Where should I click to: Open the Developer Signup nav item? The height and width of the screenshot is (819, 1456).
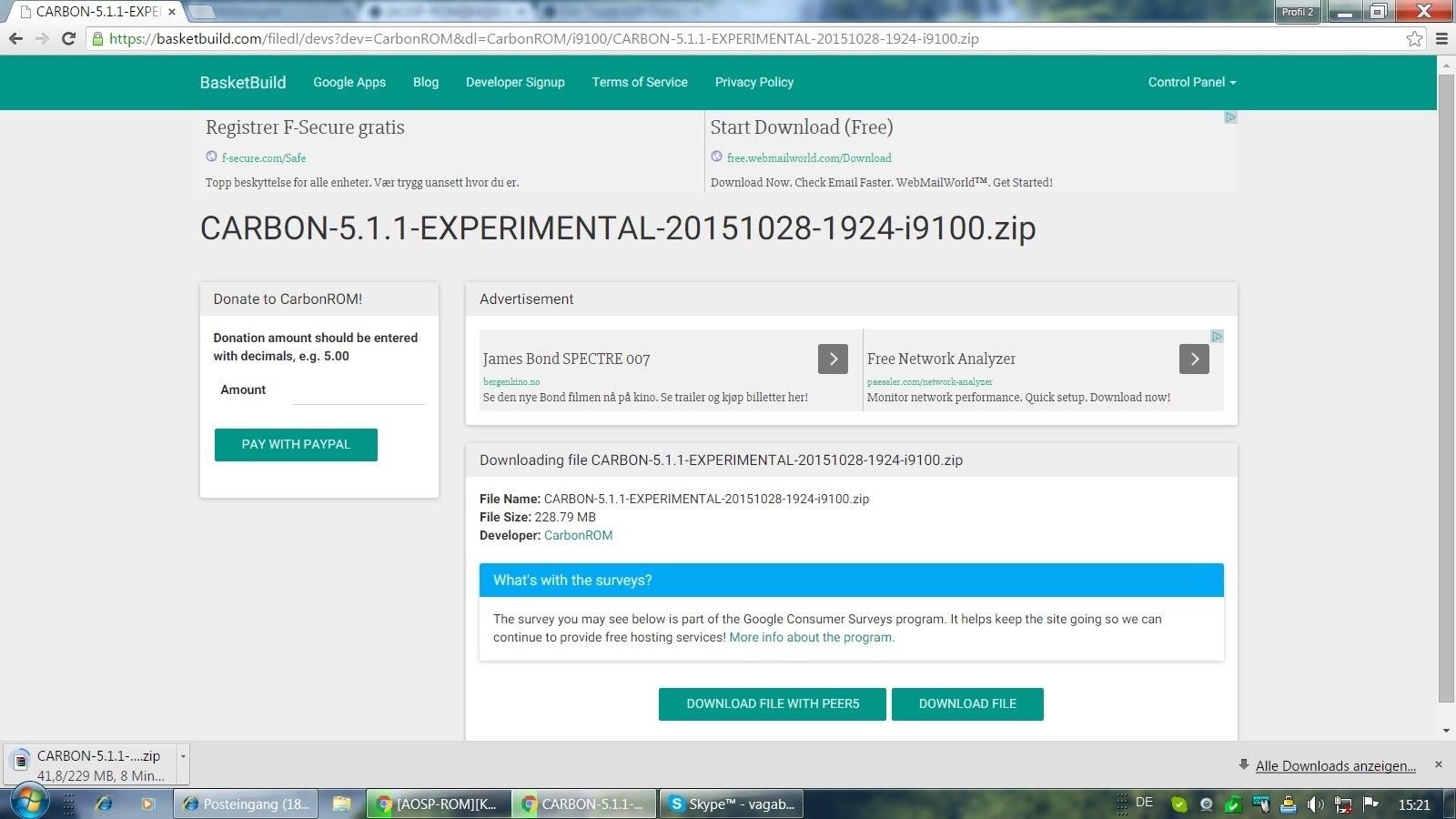pos(515,82)
